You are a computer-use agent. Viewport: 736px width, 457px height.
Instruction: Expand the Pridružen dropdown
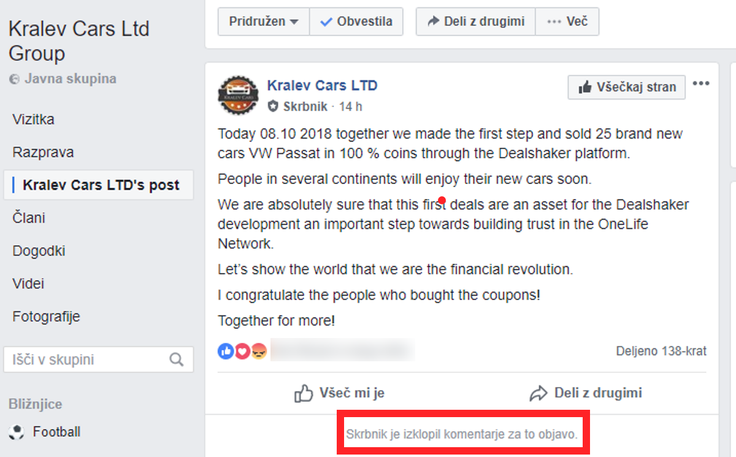click(x=263, y=22)
